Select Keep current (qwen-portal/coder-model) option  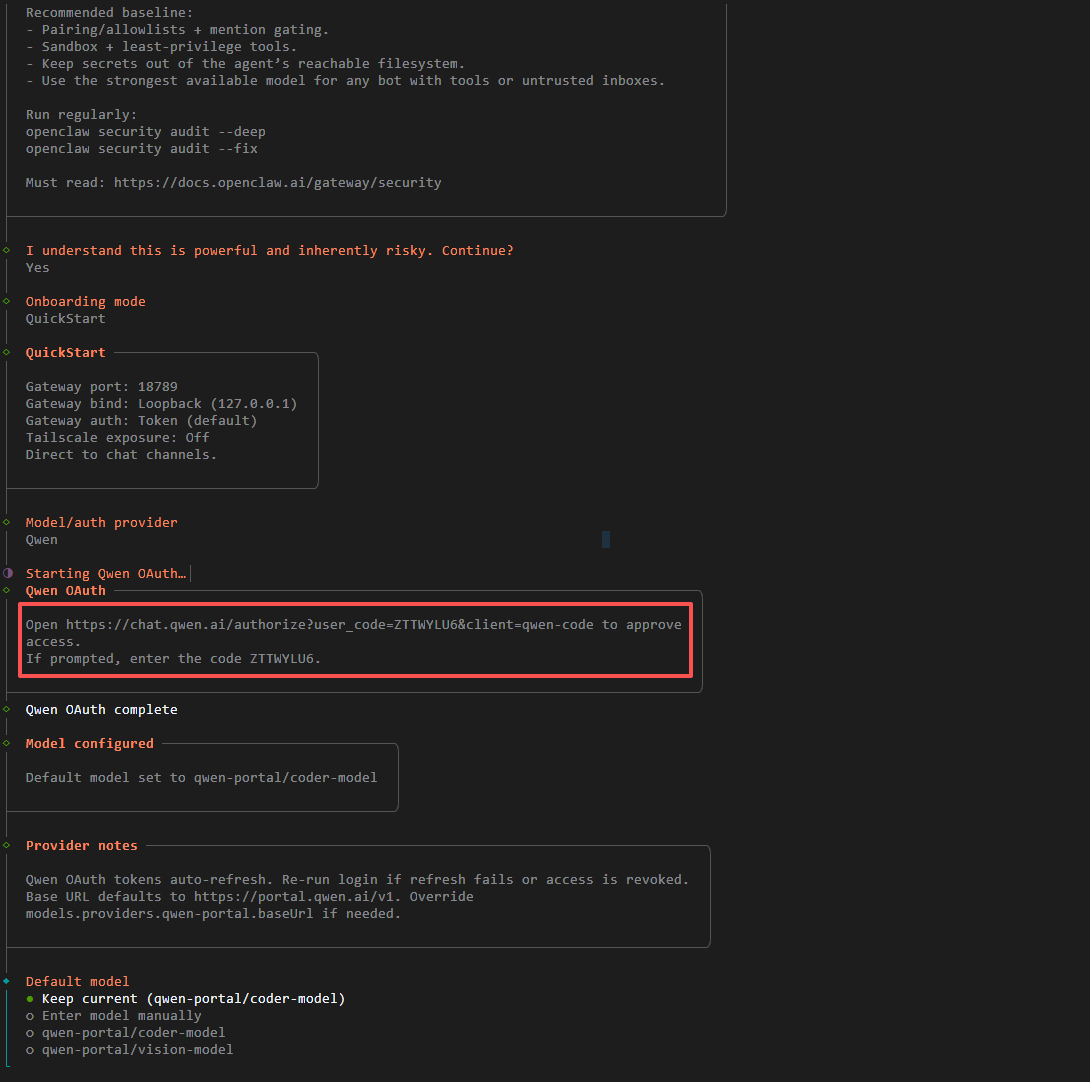coord(186,999)
